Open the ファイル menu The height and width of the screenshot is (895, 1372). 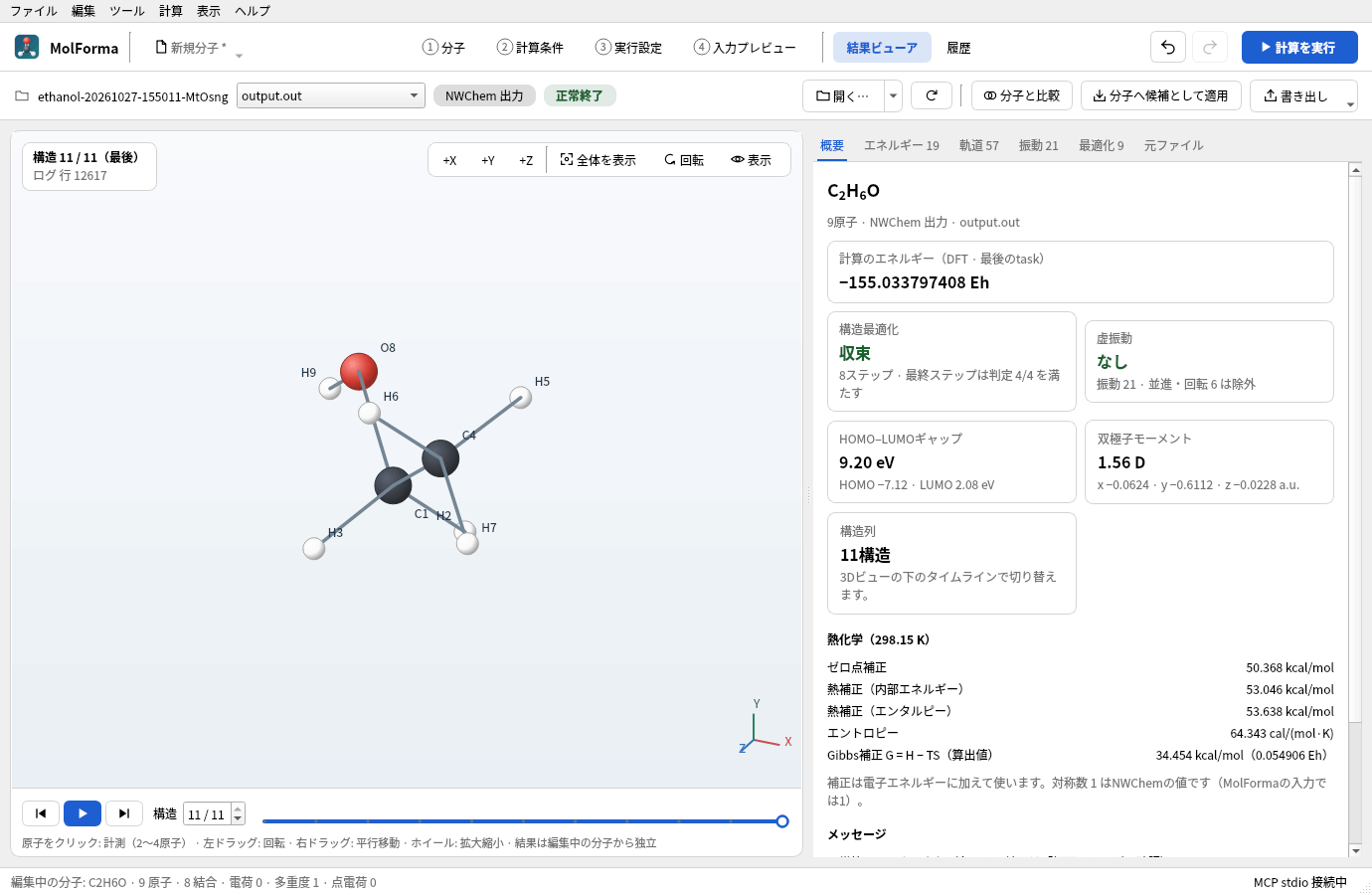pyautogui.click(x=34, y=11)
